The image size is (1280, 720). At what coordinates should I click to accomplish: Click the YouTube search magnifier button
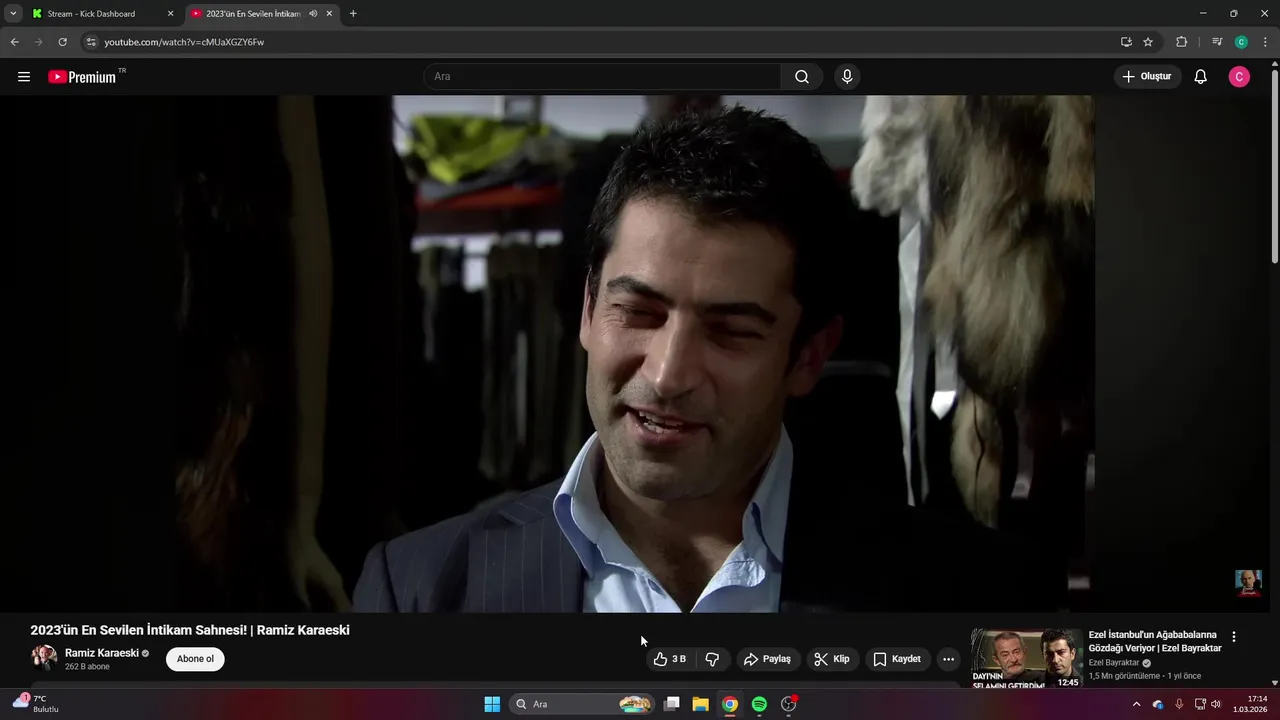pos(802,77)
